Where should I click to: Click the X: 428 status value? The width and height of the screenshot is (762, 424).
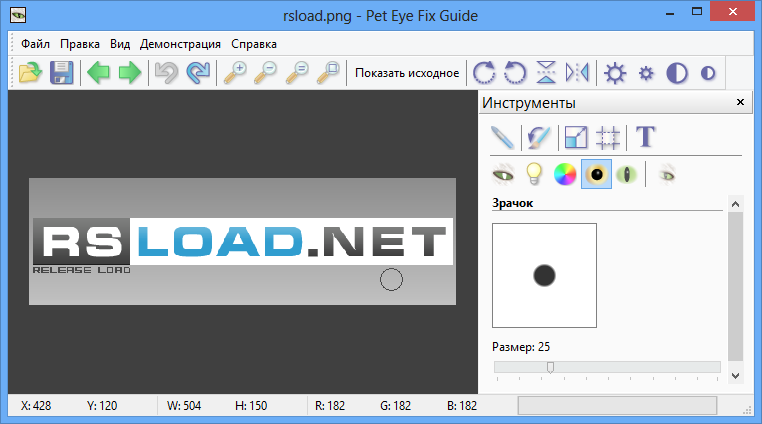[36, 406]
